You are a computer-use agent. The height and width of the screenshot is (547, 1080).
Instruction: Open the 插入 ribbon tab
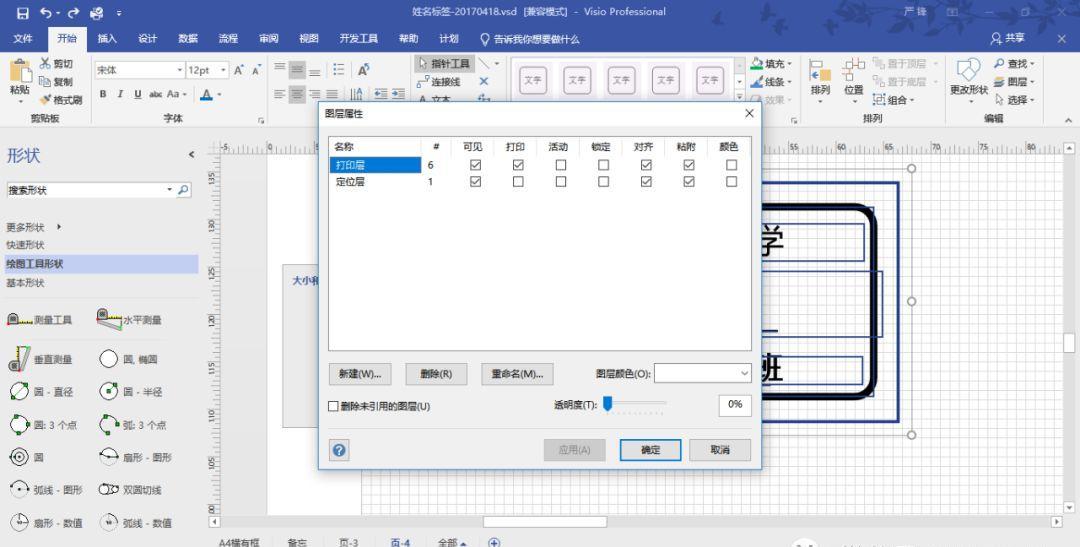tap(107, 38)
